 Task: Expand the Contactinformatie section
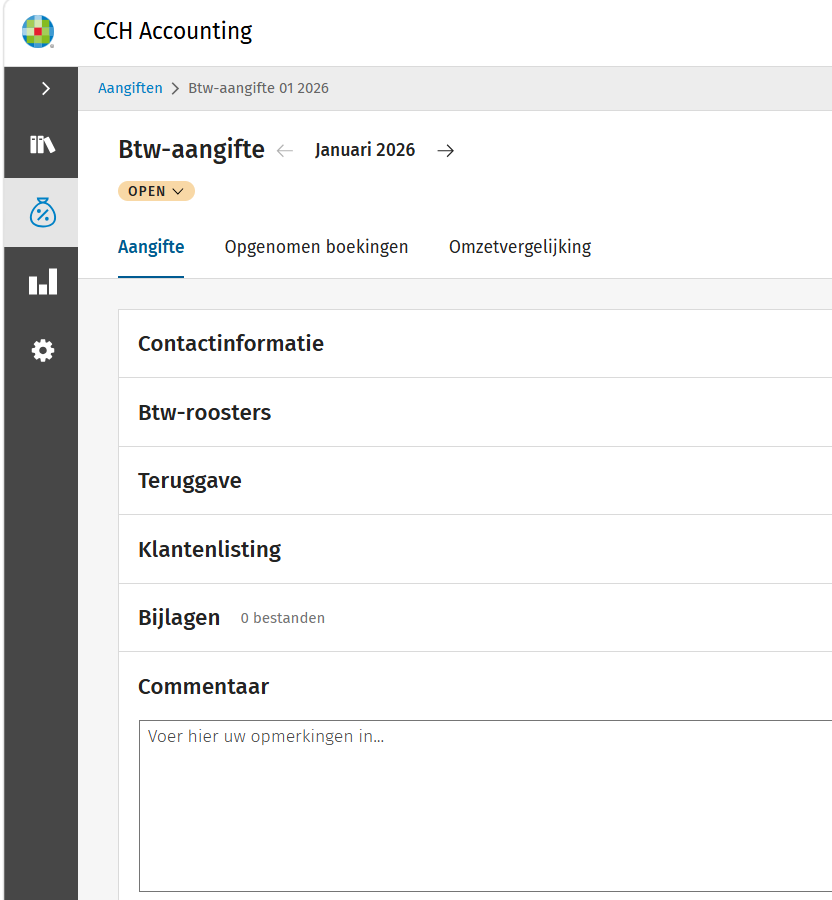point(475,343)
